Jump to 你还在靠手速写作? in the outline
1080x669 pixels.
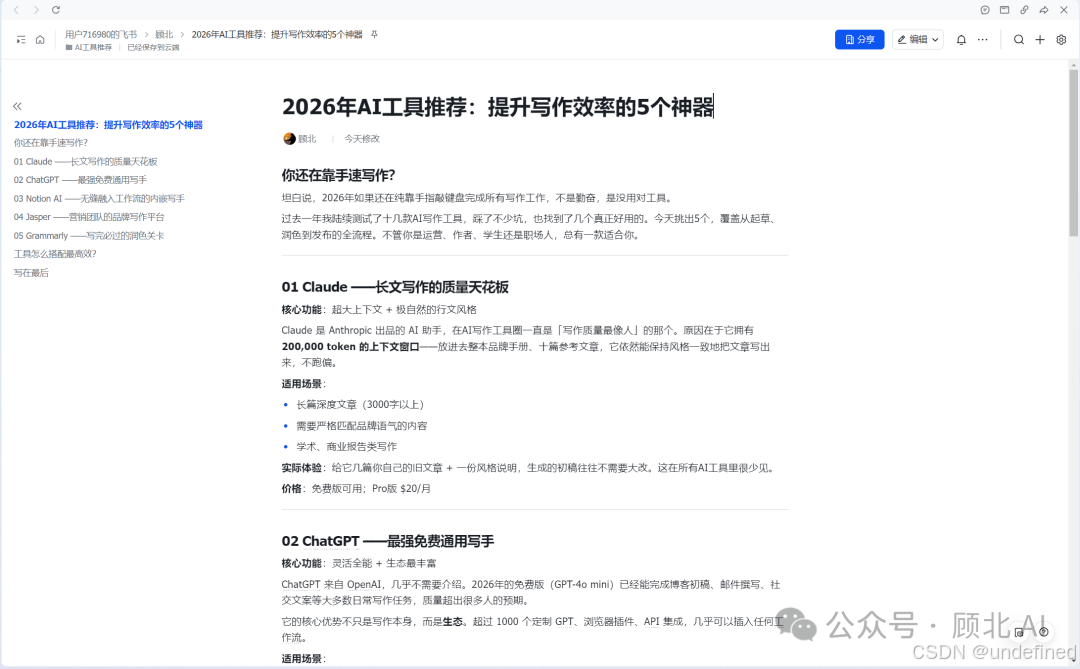tap(51, 143)
